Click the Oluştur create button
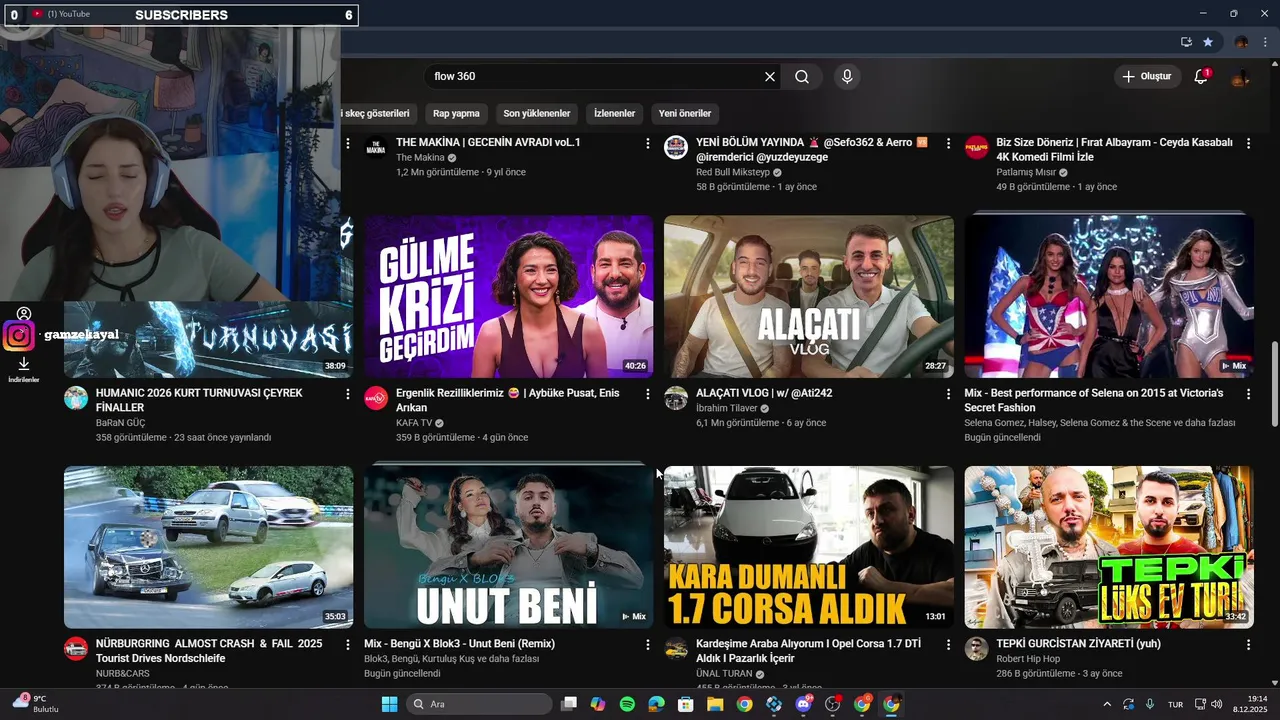 [1148, 77]
